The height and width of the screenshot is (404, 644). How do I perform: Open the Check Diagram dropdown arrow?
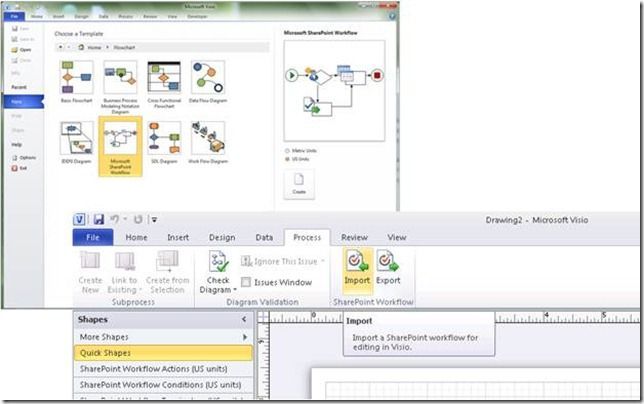click(x=235, y=290)
